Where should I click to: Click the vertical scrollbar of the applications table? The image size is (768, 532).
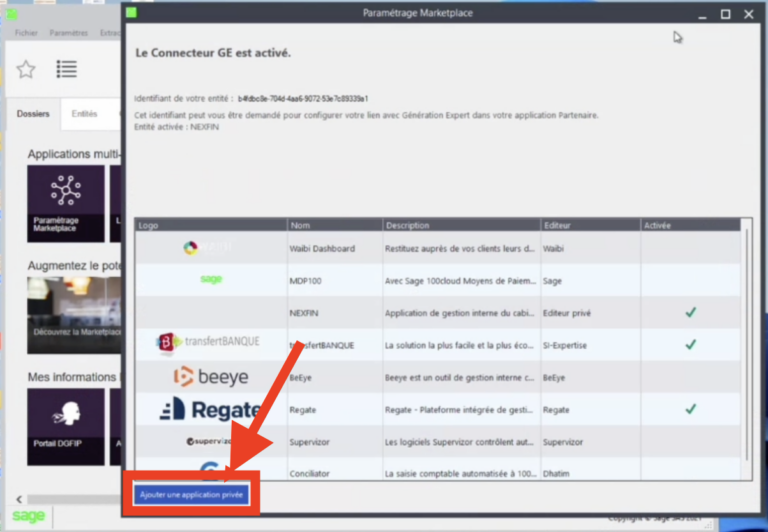click(x=746, y=343)
